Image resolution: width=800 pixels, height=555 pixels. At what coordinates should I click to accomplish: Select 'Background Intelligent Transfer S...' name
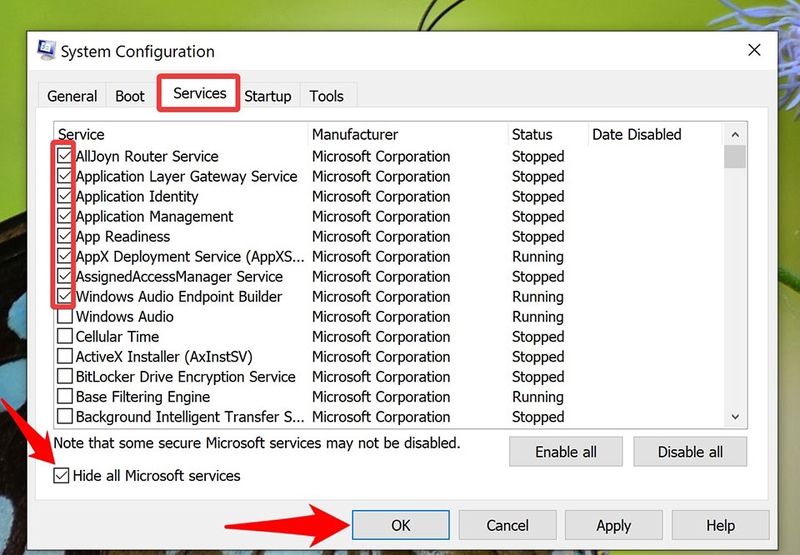190,417
